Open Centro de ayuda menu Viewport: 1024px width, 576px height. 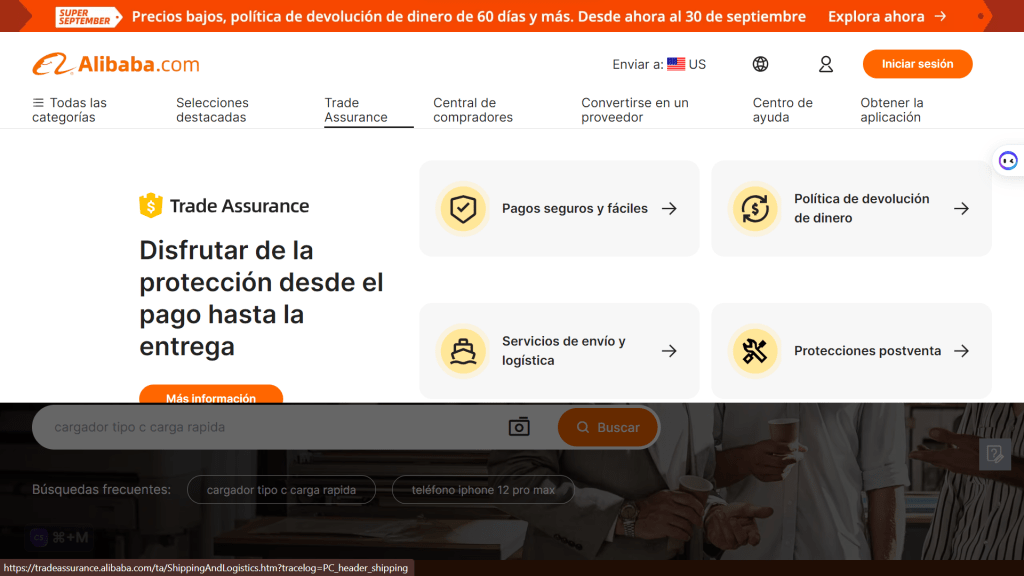pyautogui.click(x=782, y=110)
